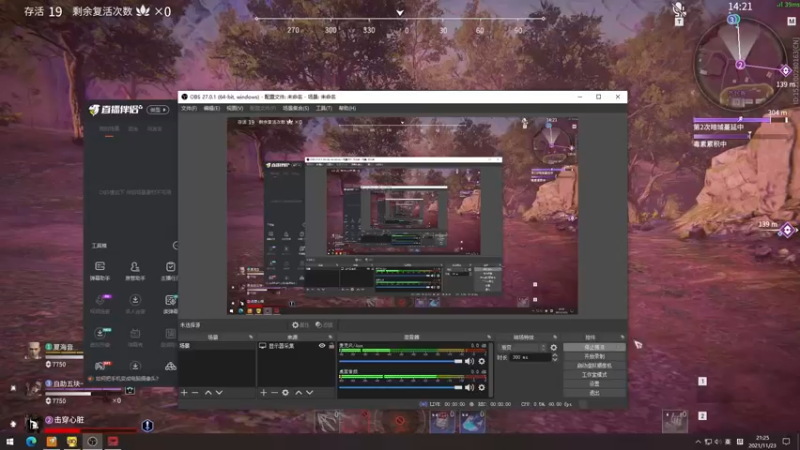Collapse the 工具箱 toolbox with the round arrow
The width and height of the screenshot is (800, 450).
tap(175, 245)
